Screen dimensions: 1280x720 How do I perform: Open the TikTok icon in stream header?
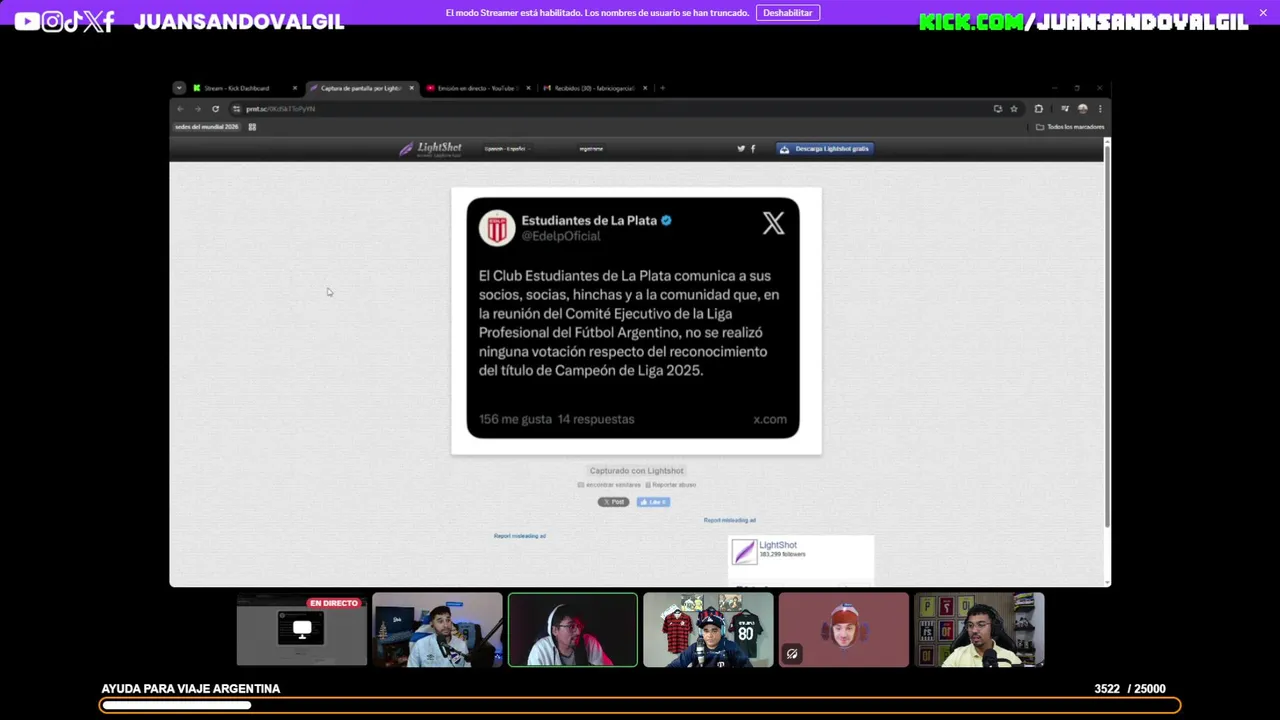pyautogui.click(x=73, y=21)
